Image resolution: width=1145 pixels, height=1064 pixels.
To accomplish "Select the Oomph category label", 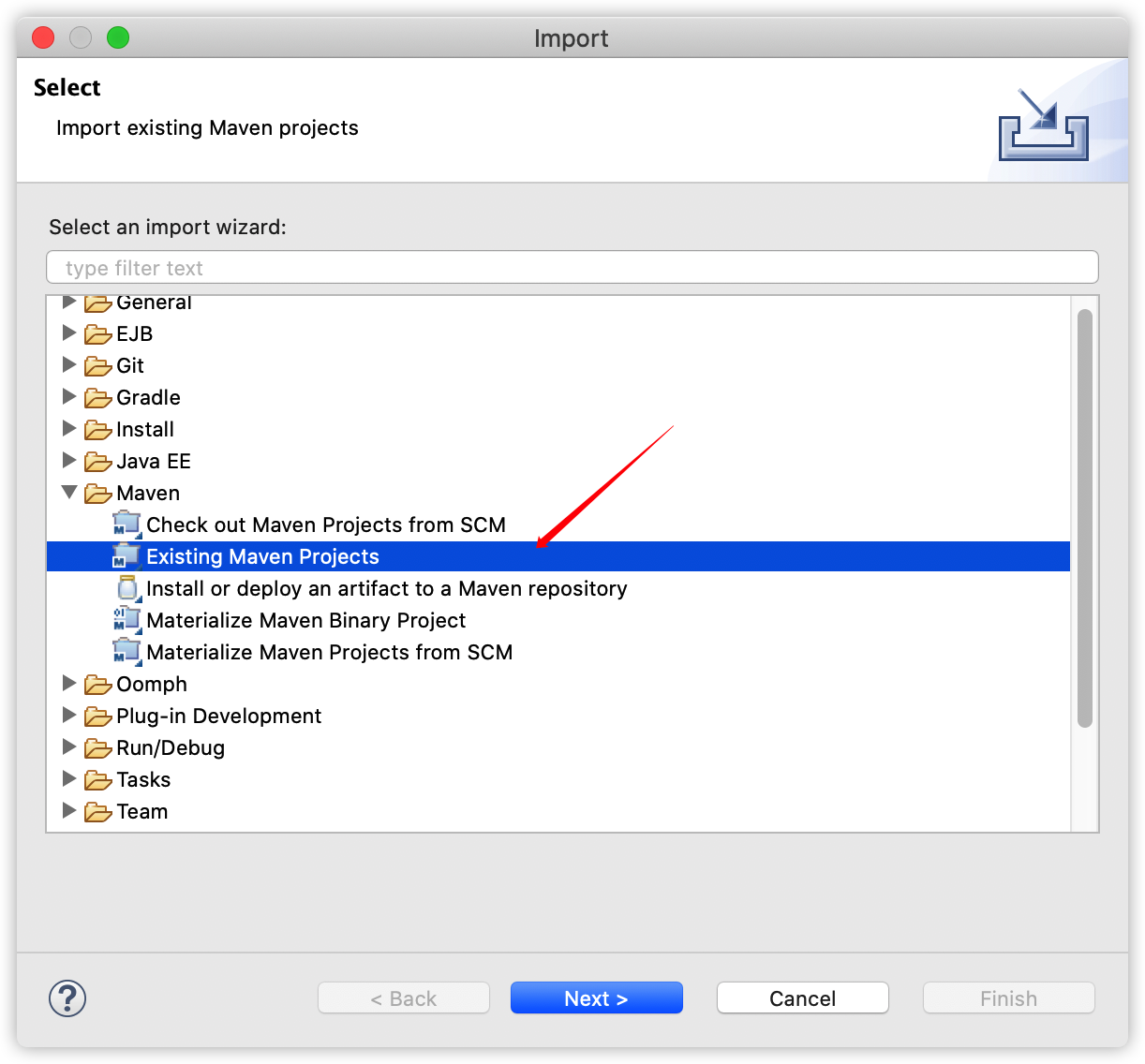I will [152, 685].
